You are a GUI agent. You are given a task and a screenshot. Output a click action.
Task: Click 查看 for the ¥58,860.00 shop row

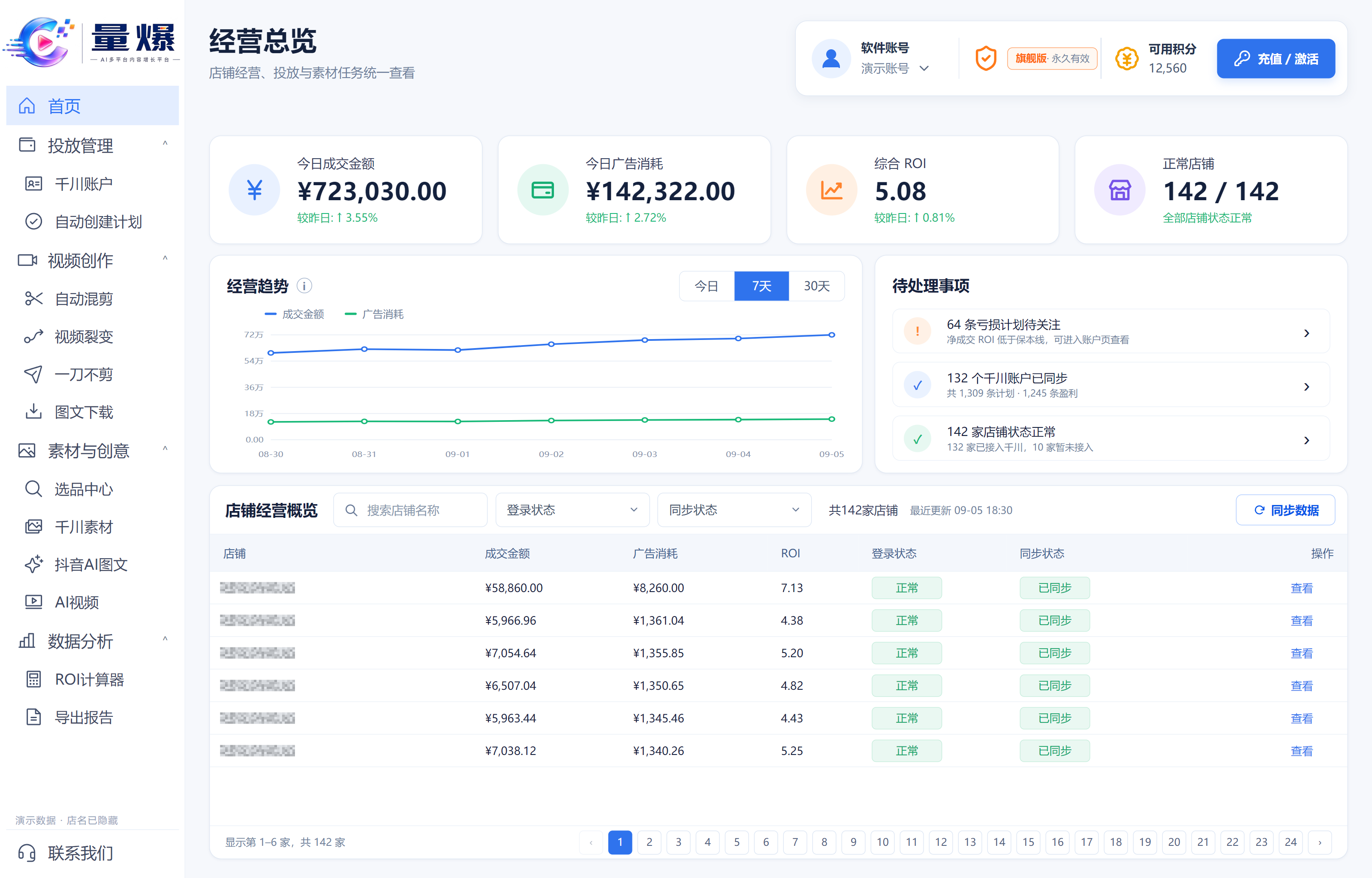(x=1301, y=588)
